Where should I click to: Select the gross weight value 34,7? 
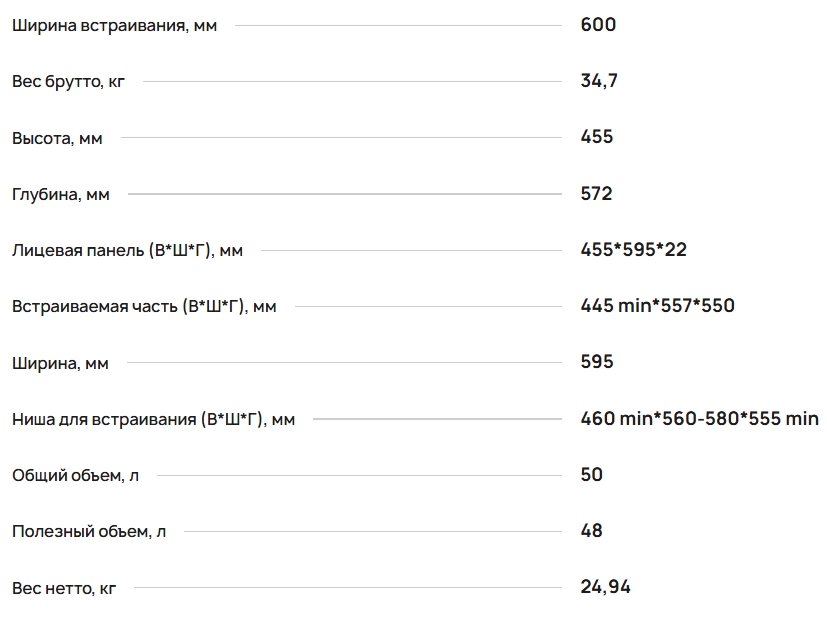coord(599,81)
